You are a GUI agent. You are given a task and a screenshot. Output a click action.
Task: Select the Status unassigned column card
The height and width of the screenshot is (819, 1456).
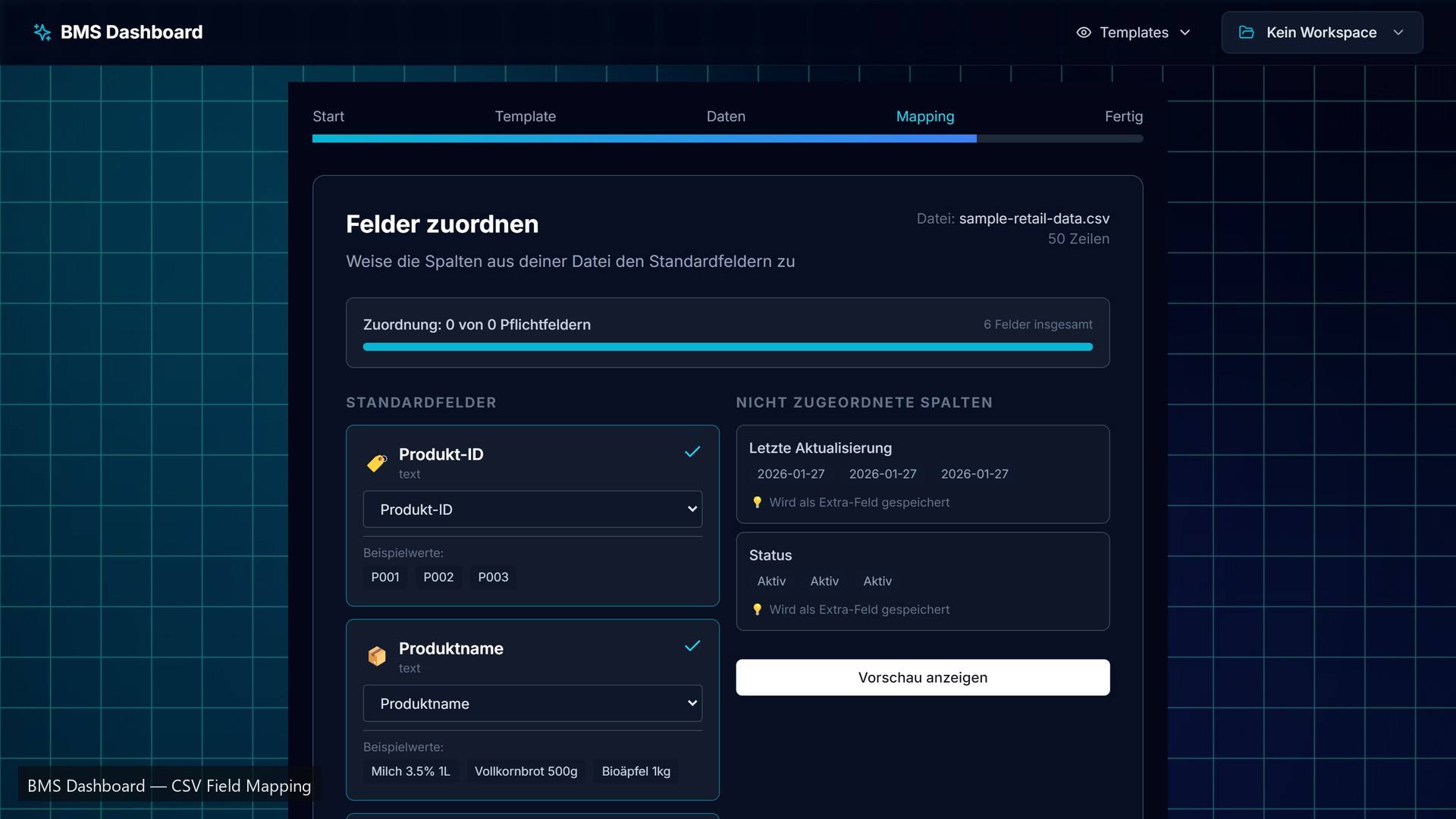[x=923, y=581]
